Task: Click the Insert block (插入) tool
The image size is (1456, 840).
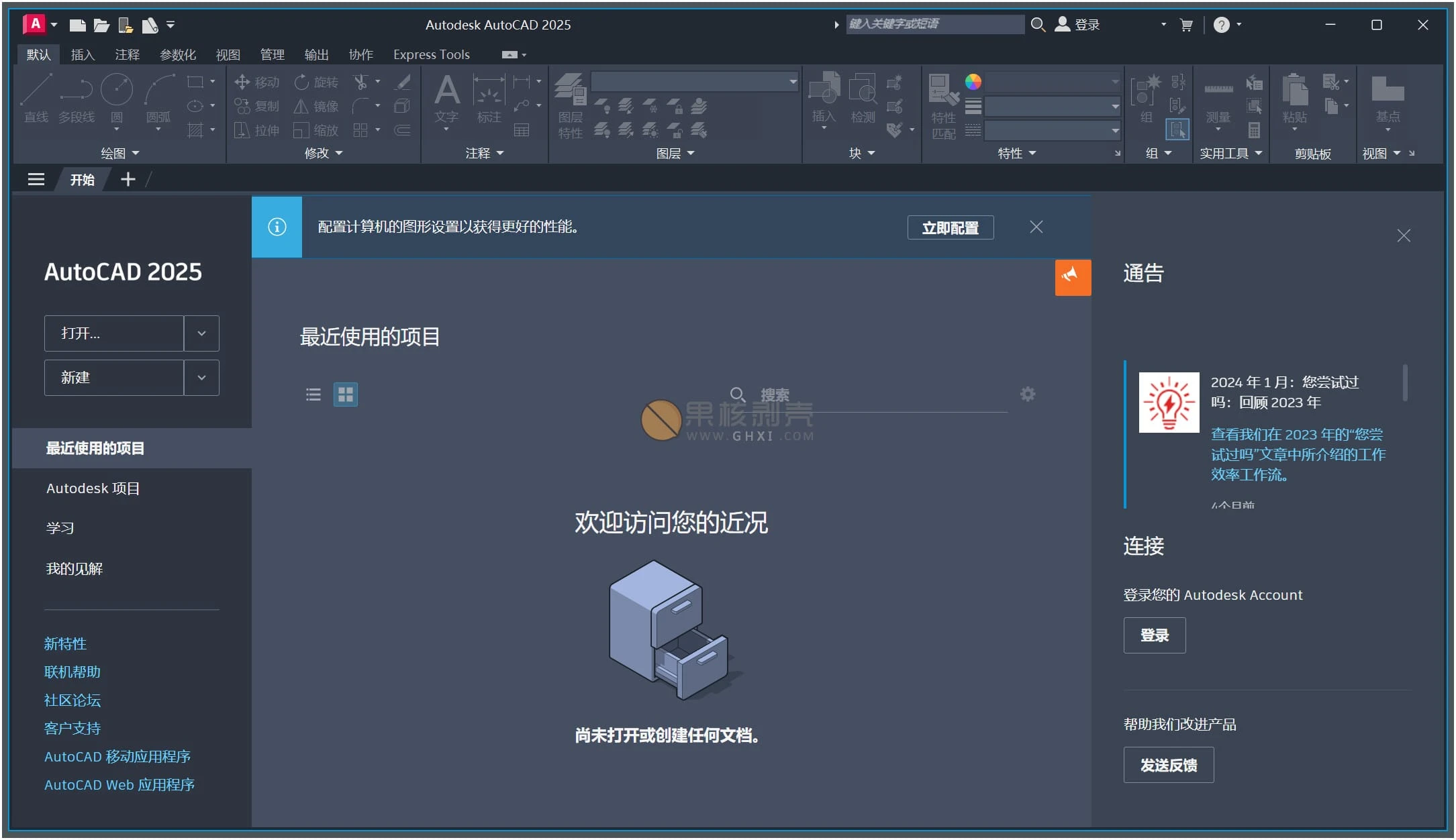Action: click(x=824, y=99)
